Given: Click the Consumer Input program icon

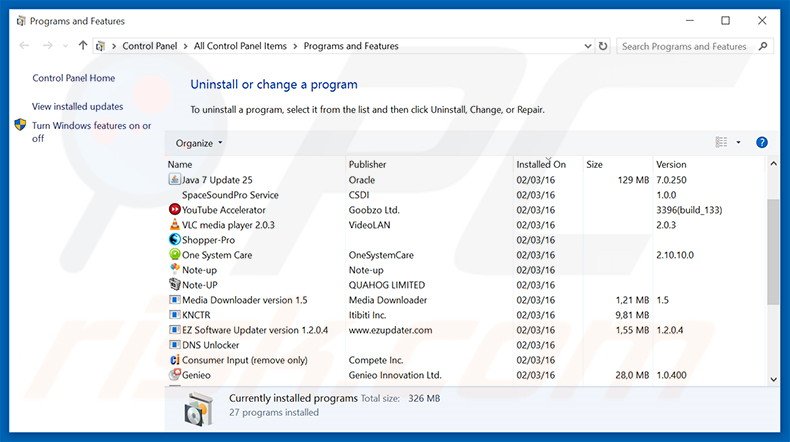Looking at the screenshot, I should (x=174, y=360).
